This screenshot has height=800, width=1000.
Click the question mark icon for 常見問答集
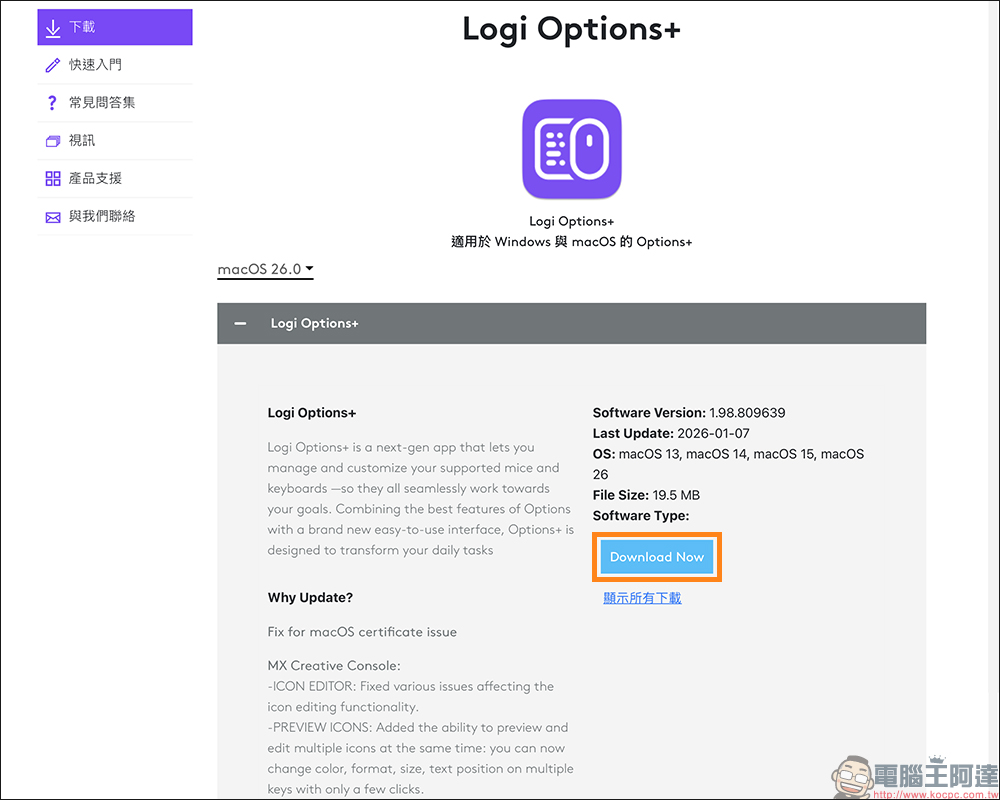pos(52,102)
